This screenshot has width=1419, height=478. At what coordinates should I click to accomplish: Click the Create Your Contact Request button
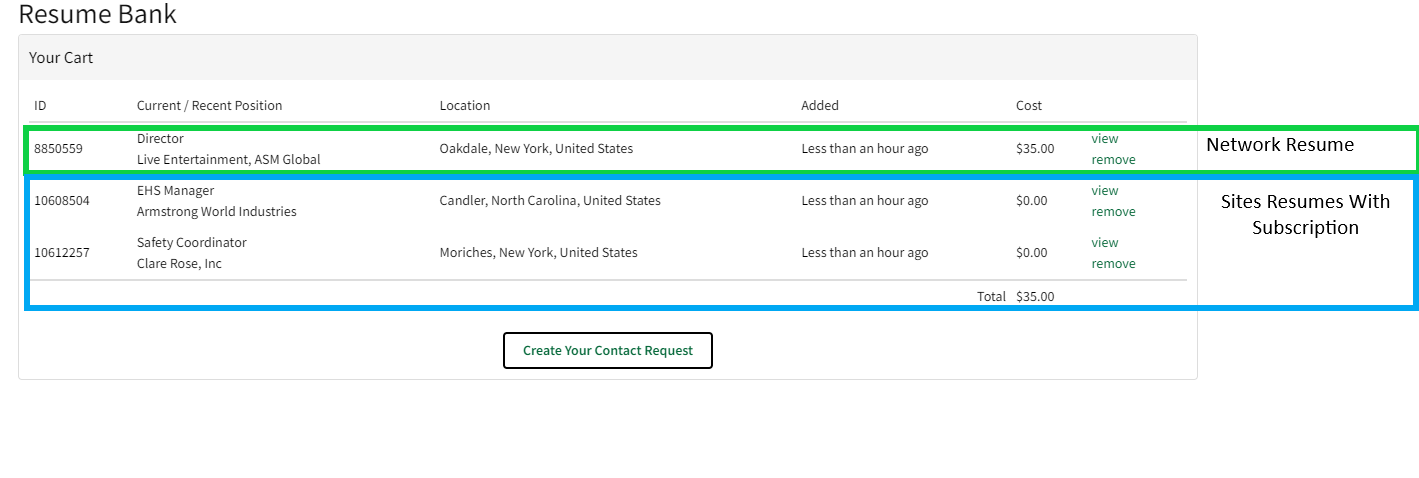click(607, 350)
